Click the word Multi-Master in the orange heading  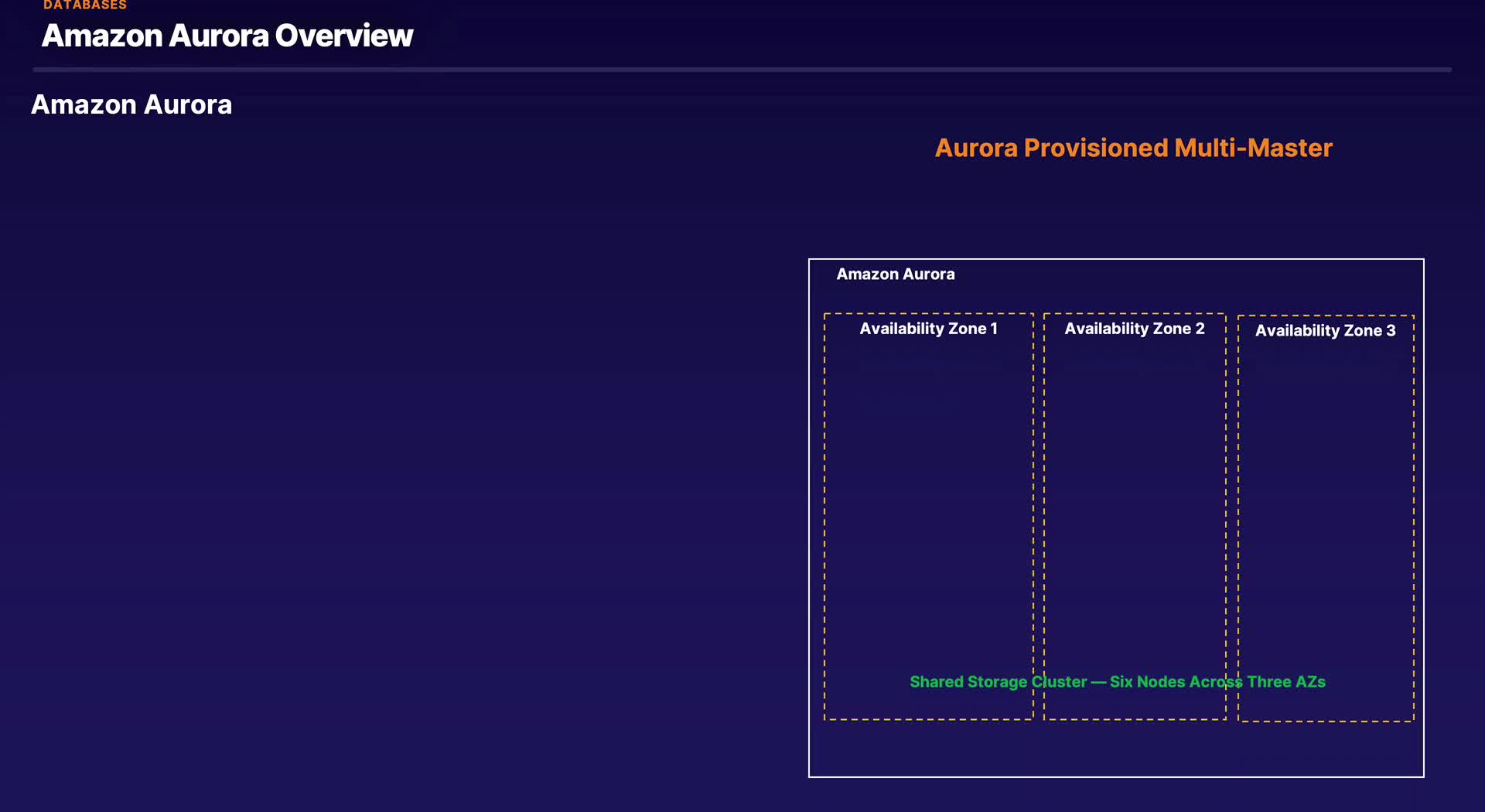1253,148
